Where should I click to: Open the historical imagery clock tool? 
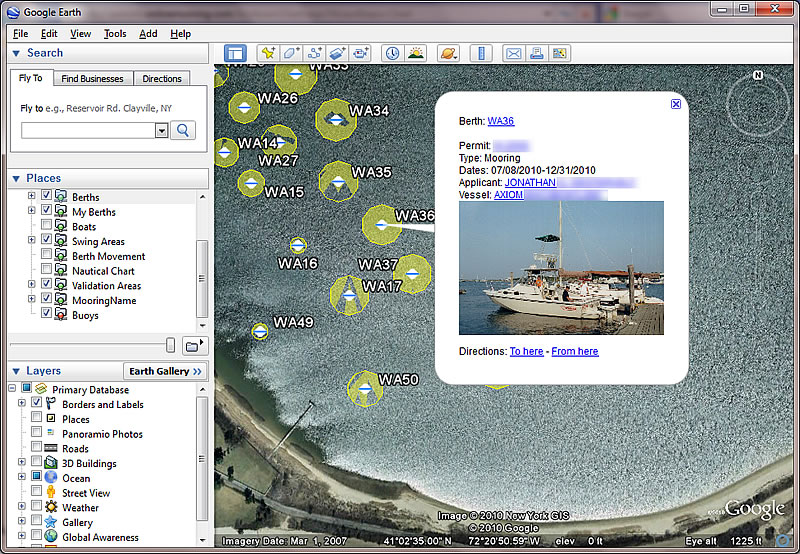point(392,53)
